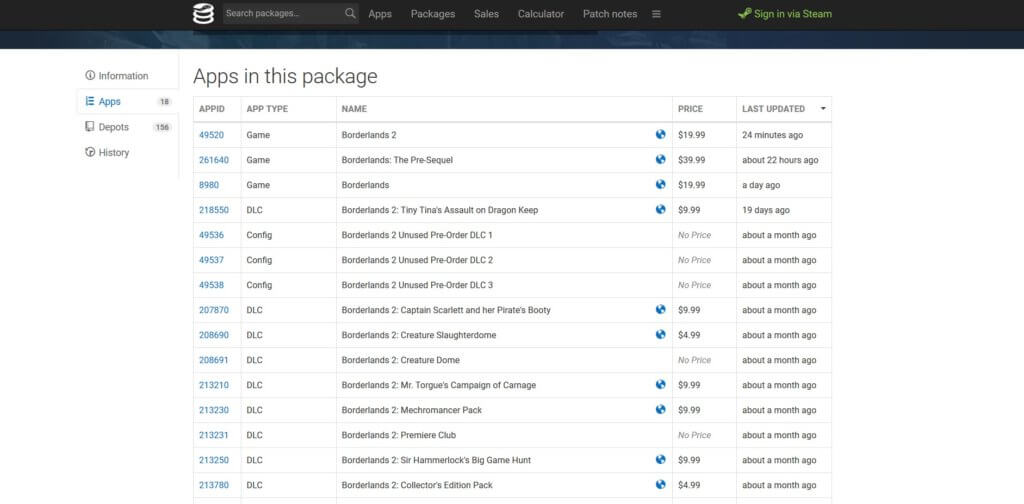Click globe icon in Borderlands 2 row

660,135
